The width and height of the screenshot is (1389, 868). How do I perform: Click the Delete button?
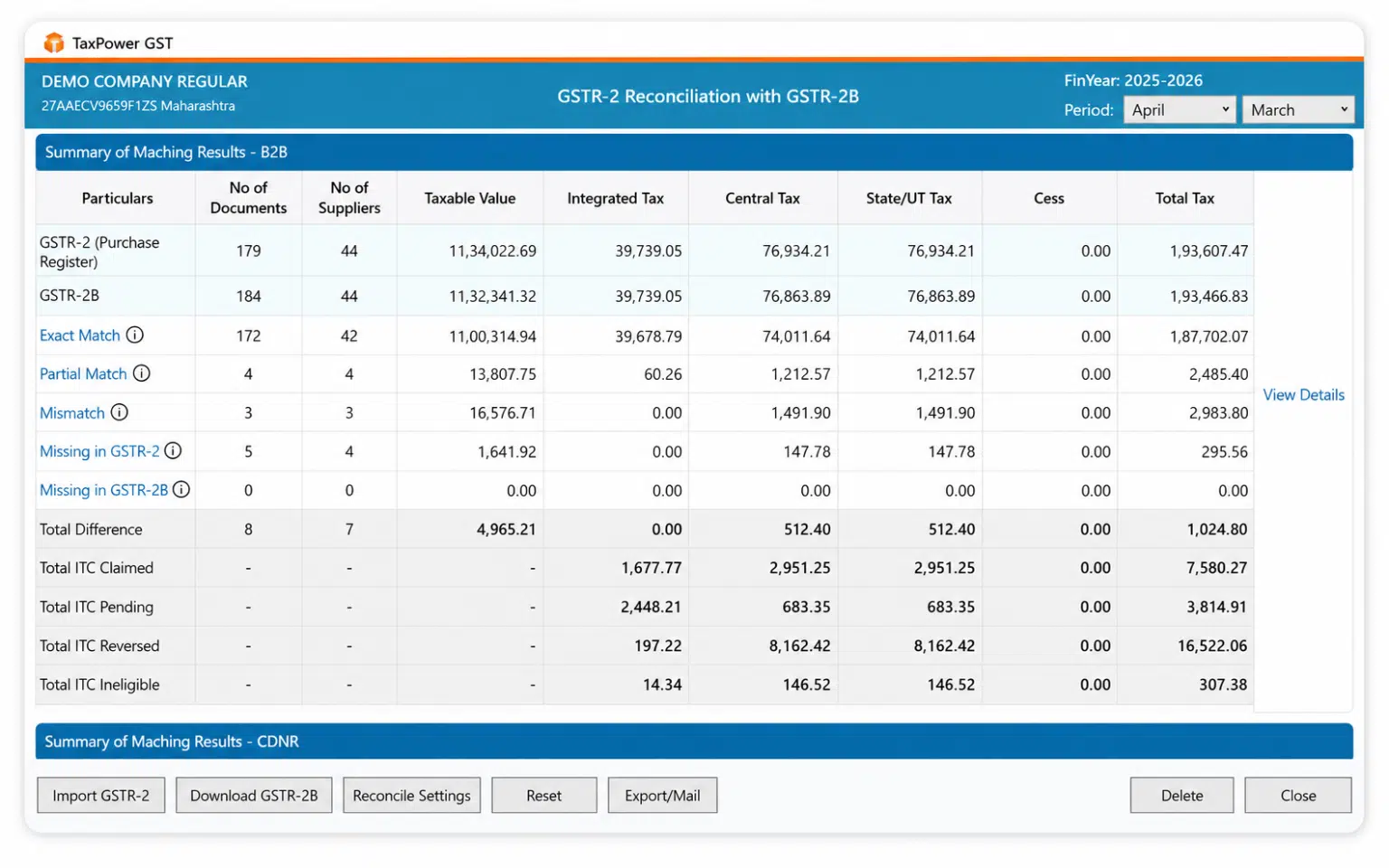(1182, 796)
